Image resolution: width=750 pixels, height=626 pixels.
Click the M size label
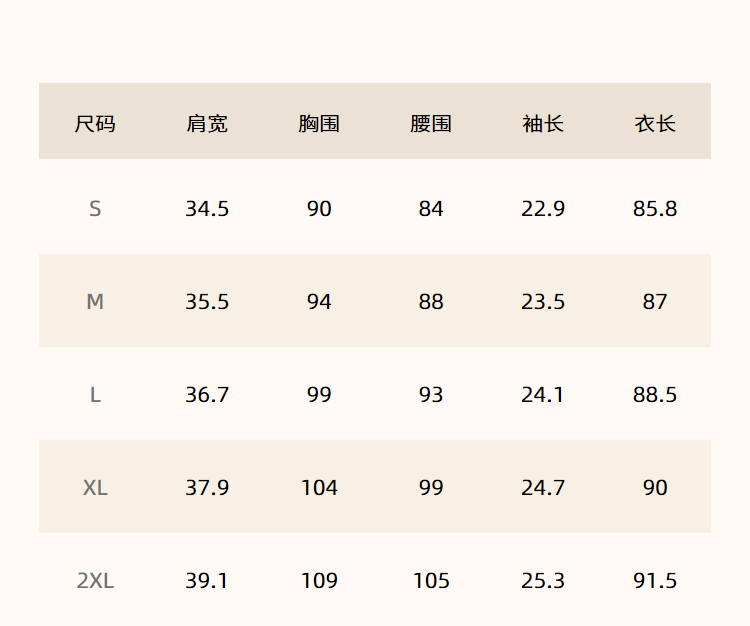[x=95, y=302]
